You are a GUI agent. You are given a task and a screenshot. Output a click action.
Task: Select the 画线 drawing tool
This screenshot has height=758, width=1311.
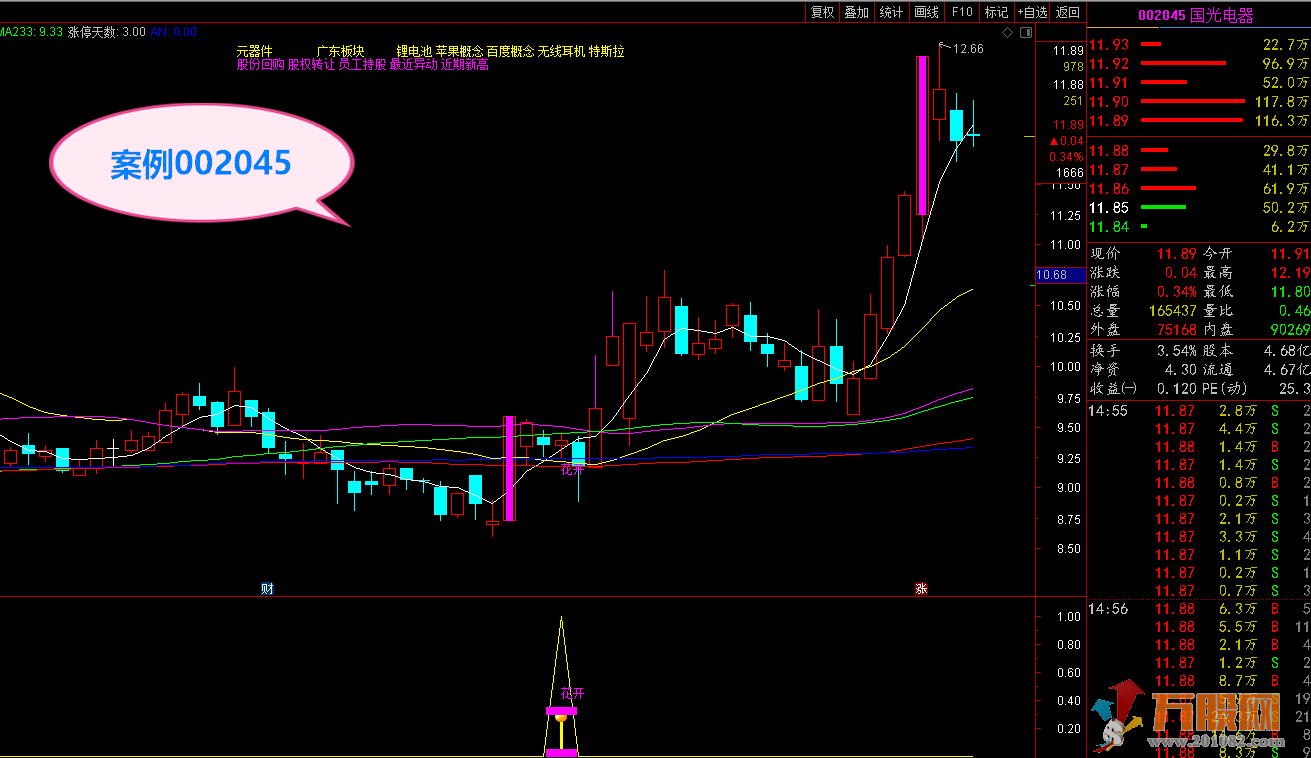(927, 12)
